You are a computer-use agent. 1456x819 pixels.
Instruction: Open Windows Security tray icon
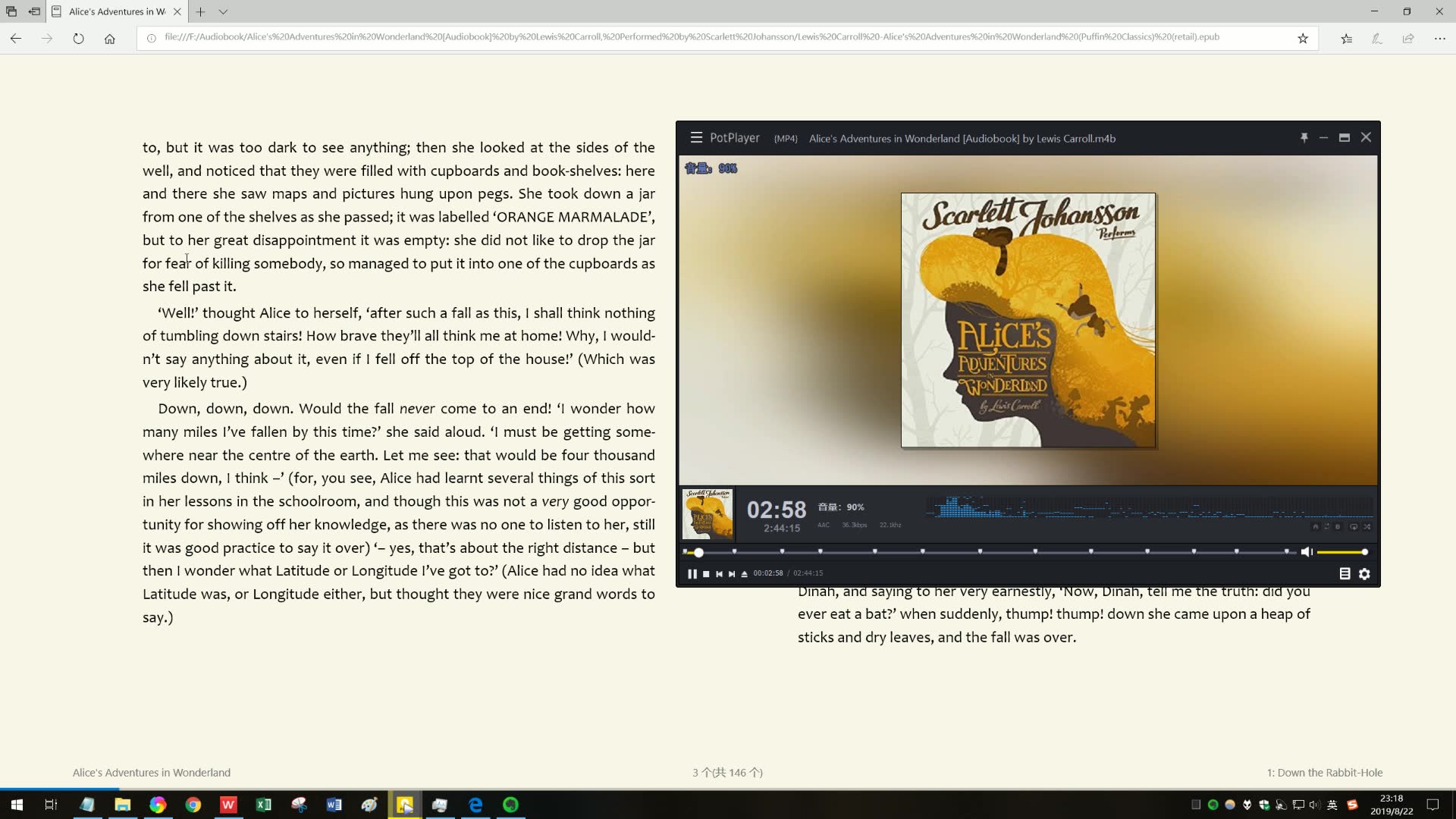(x=1264, y=805)
